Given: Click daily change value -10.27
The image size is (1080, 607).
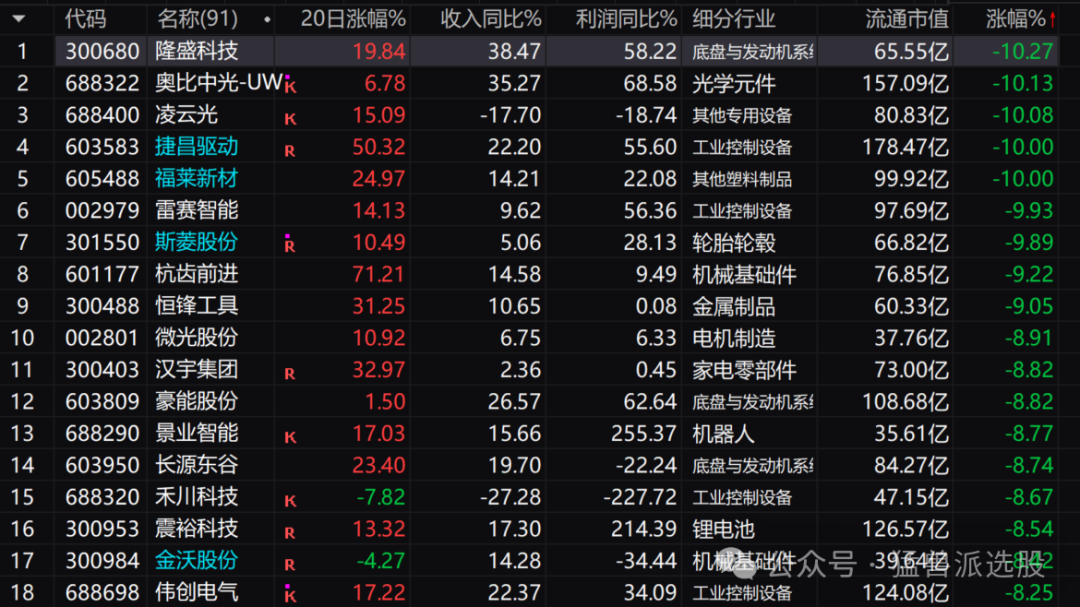Looking at the screenshot, I should [x=1022, y=51].
